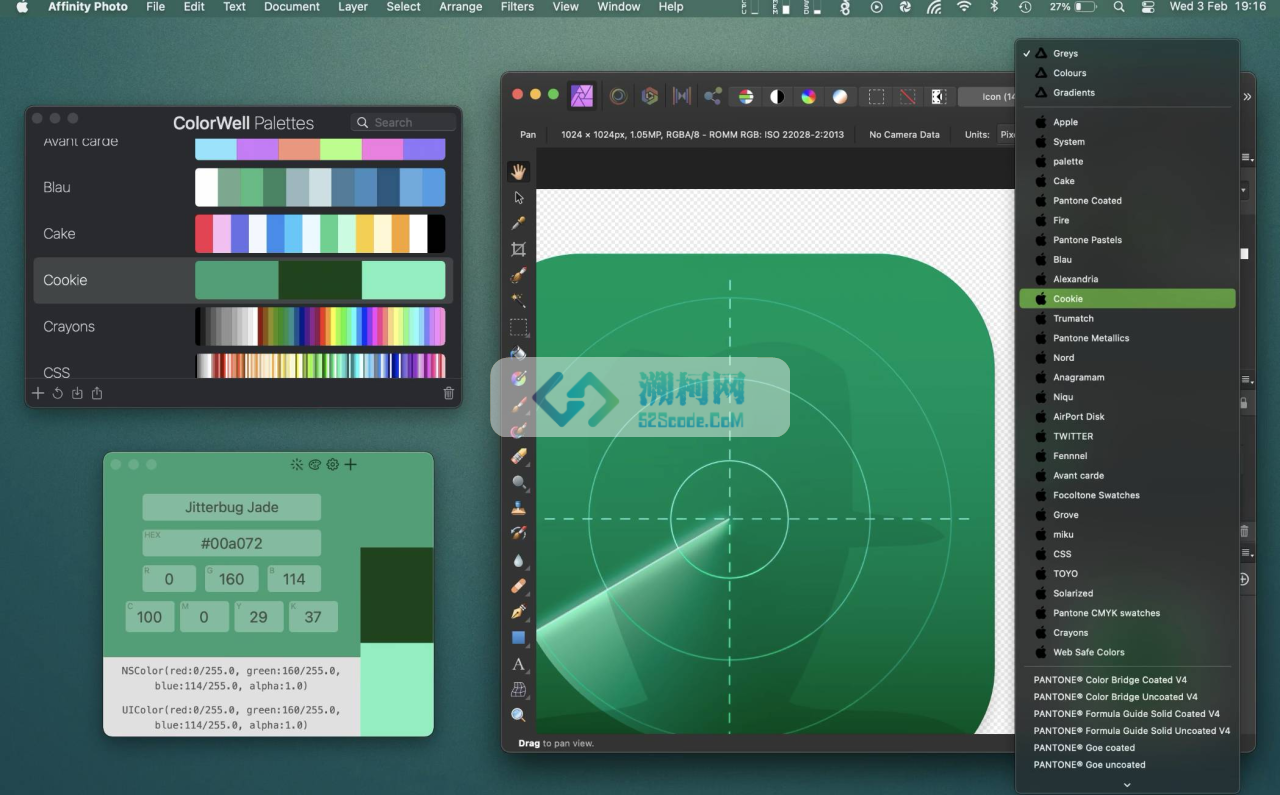Open the Layer menu

tap(353, 7)
